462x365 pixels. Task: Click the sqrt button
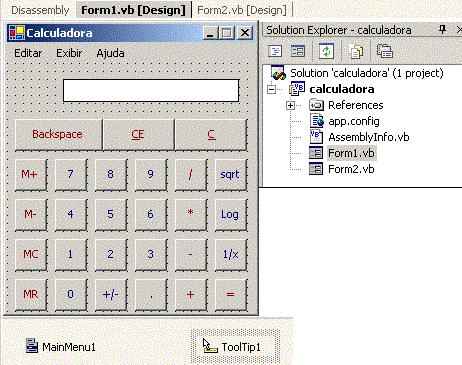(231, 175)
